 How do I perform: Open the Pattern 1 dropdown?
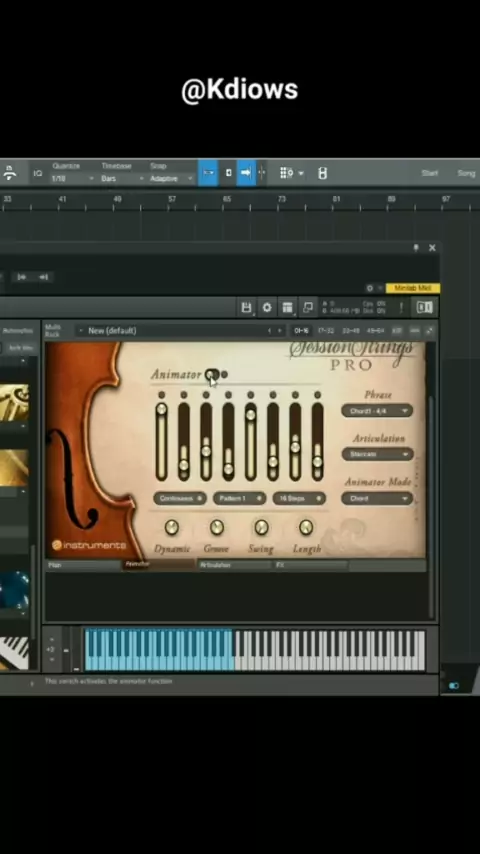pyautogui.click(x=239, y=498)
